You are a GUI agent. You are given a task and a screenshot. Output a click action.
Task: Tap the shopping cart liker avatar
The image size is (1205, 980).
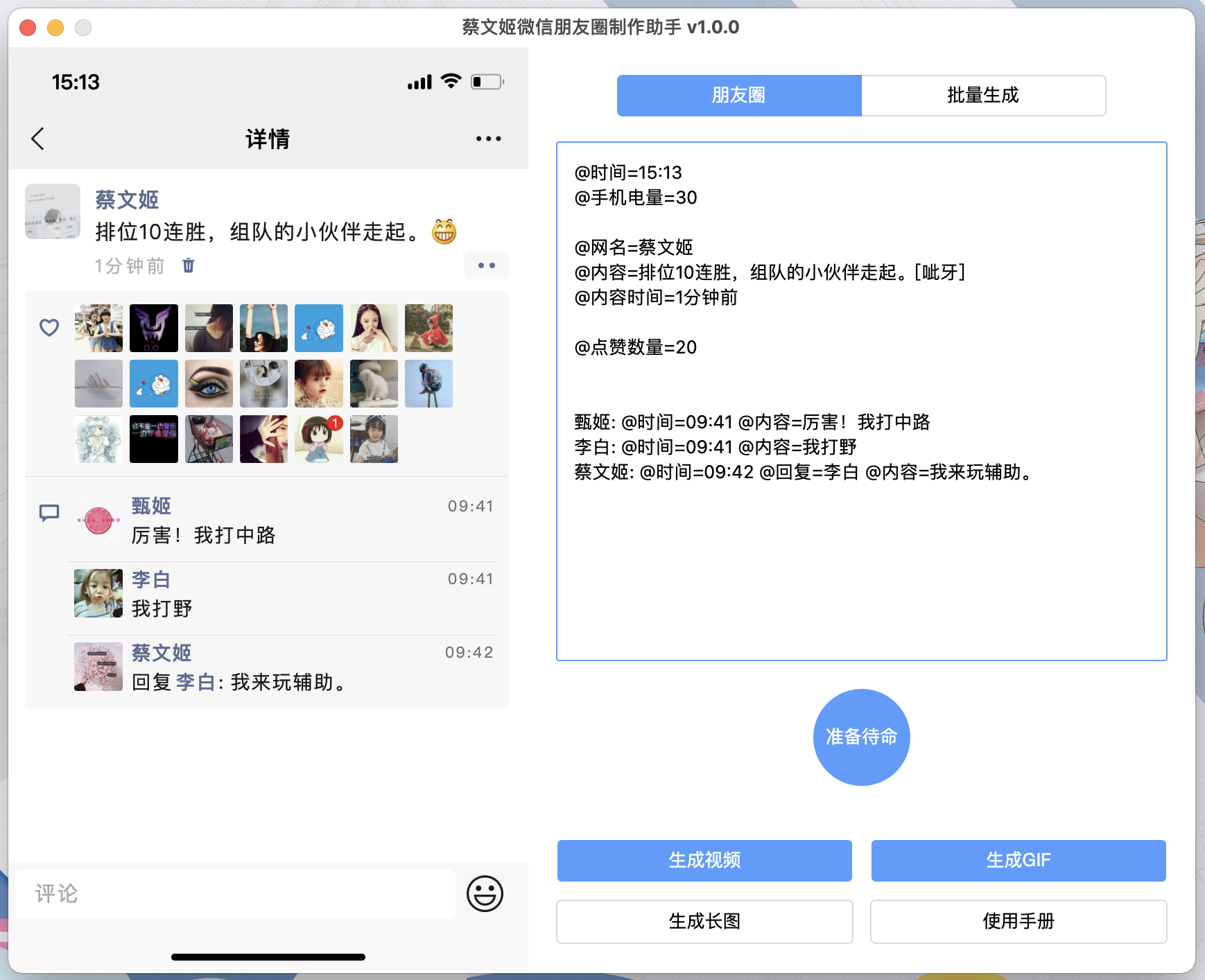pyautogui.click(x=209, y=439)
